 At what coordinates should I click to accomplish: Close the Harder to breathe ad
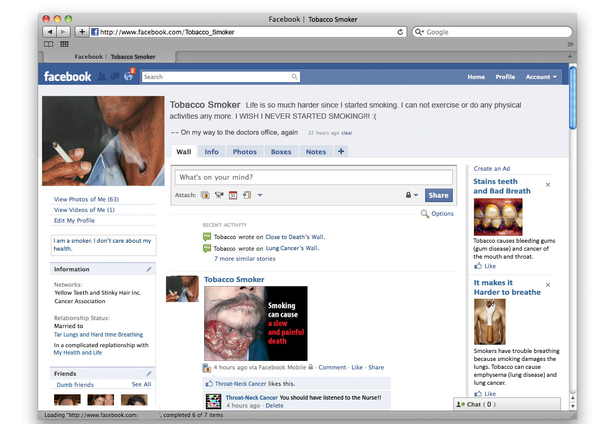[548, 285]
